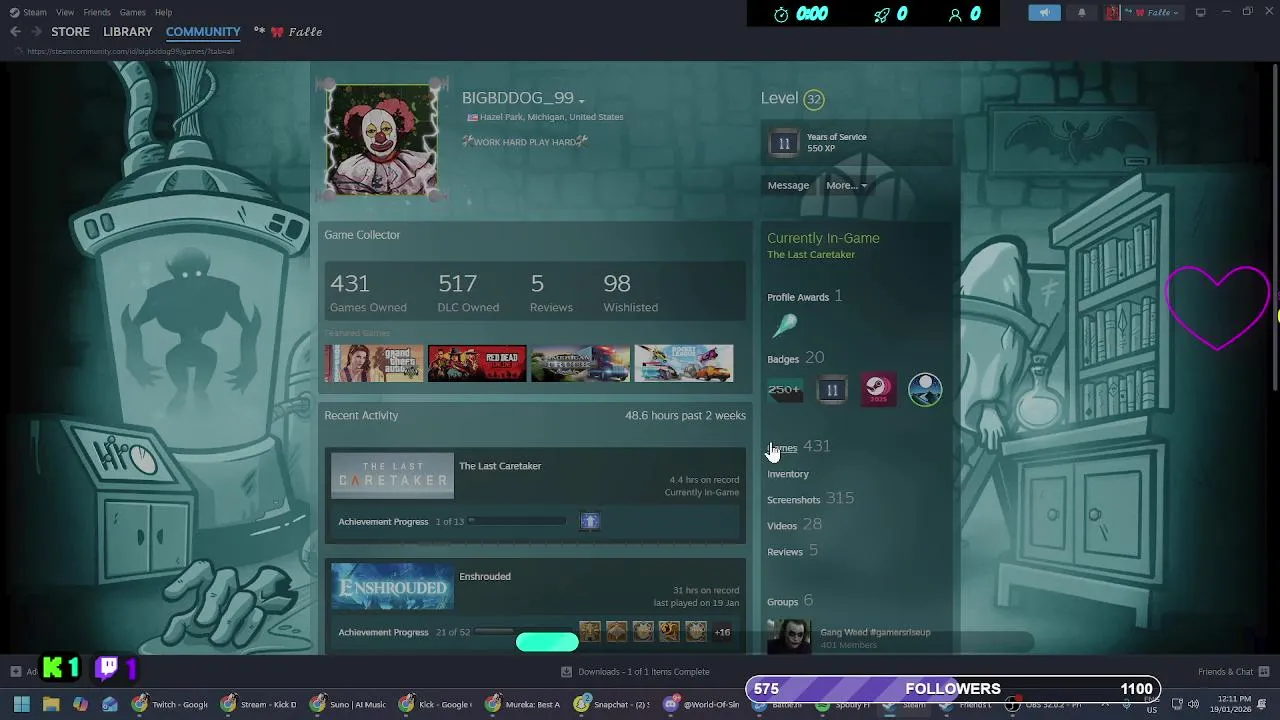Open File Explorer from the taskbar
1280x720 pixels.
point(51,704)
